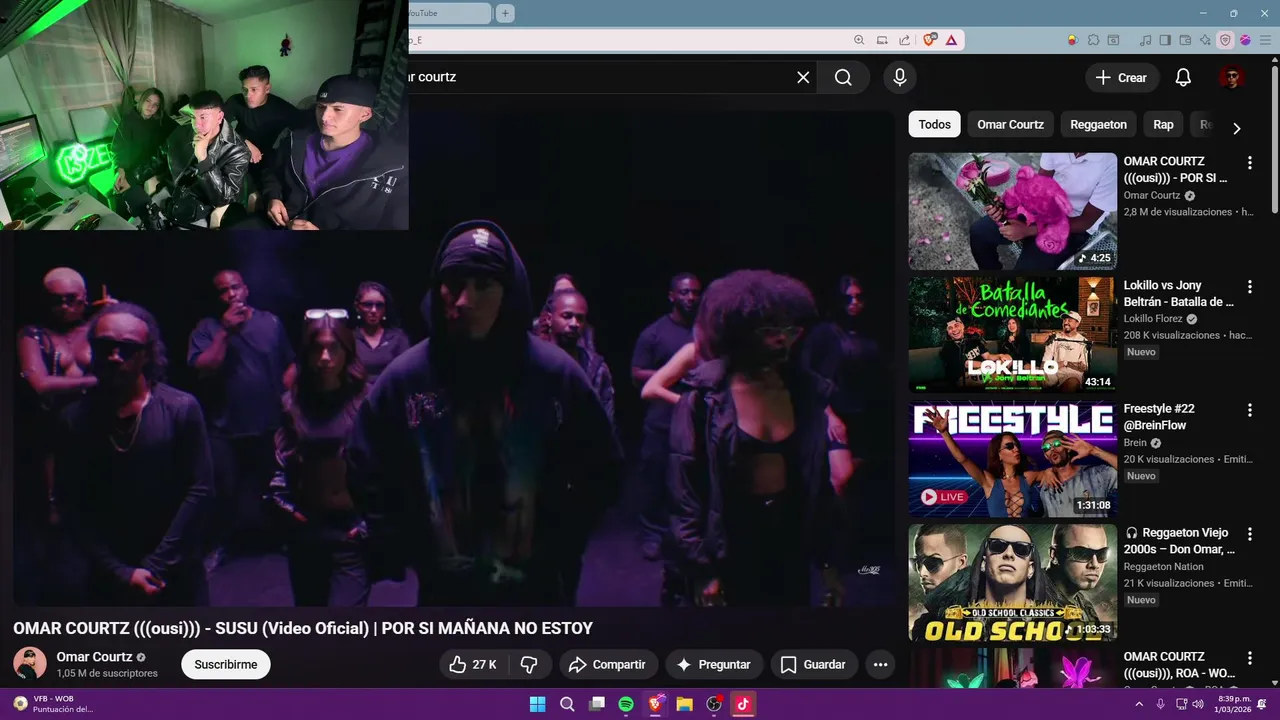Click the Suscribirme button
This screenshot has width=1280, height=720.
pos(226,664)
